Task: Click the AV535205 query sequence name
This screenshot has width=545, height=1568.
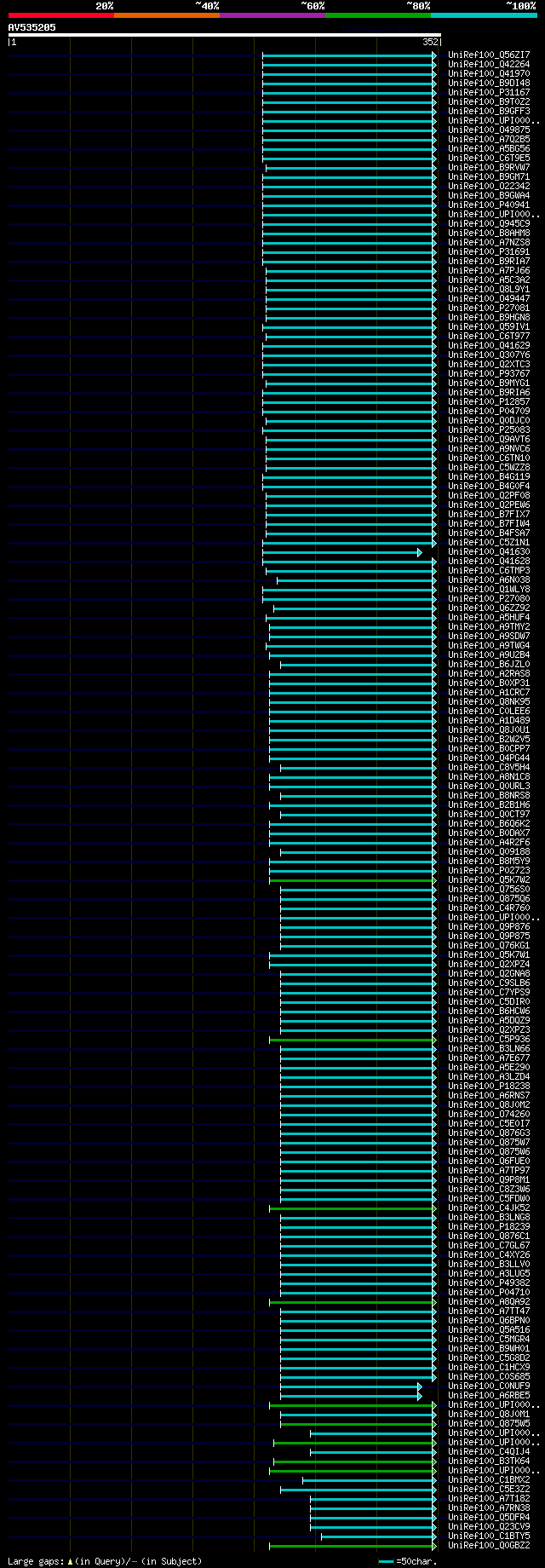Action: (x=32, y=27)
